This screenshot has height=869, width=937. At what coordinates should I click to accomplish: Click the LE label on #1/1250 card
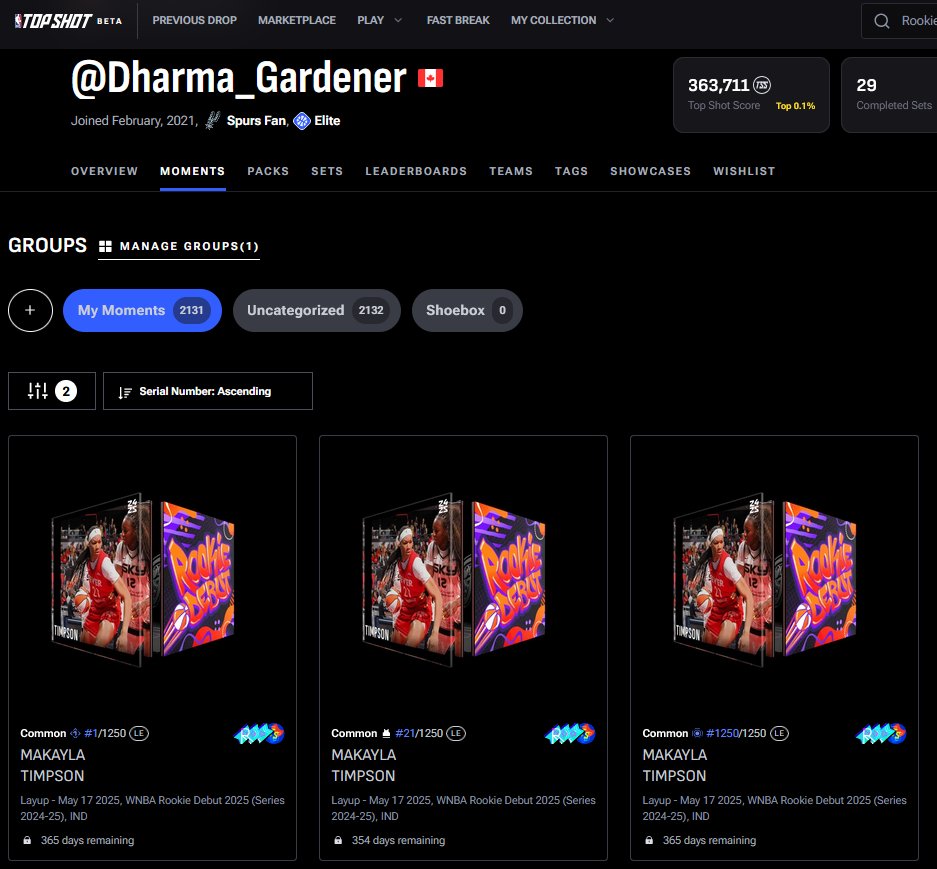(x=139, y=733)
